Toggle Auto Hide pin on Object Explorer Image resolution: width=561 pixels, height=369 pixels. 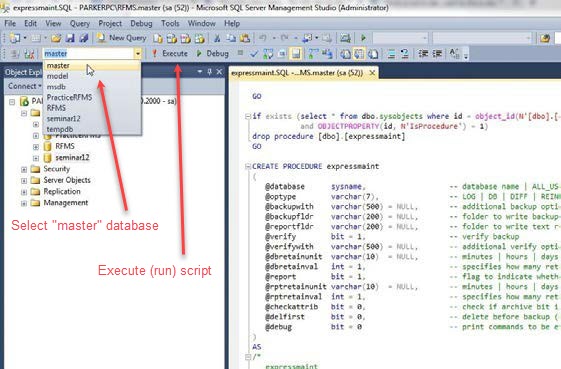pyautogui.click(x=210, y=72)
